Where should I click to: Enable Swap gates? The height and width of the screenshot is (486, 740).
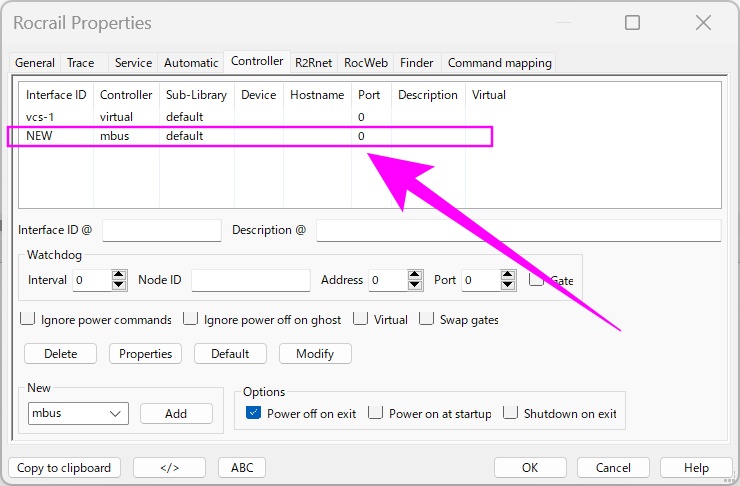(427, 318)
